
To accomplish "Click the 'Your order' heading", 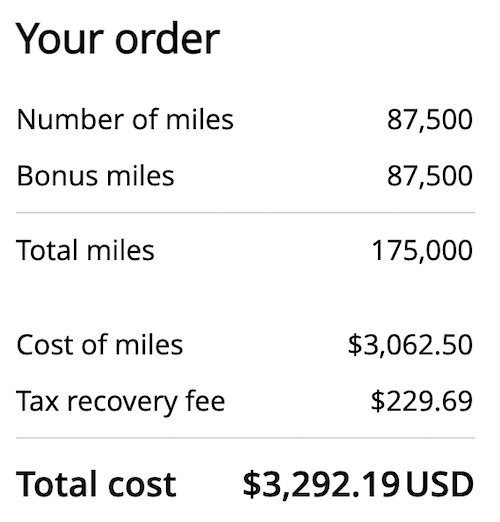I will [118, 38].
